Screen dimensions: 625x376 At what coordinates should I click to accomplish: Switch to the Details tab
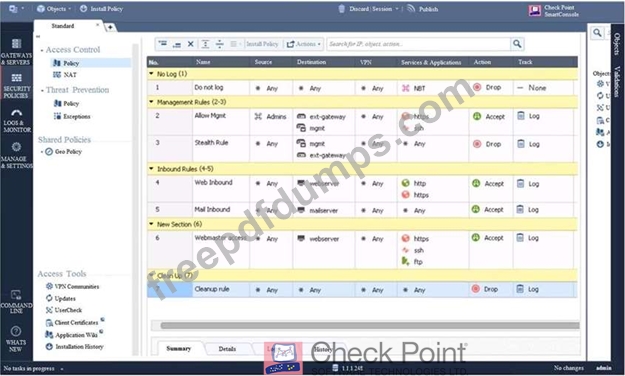coord(227,348)
